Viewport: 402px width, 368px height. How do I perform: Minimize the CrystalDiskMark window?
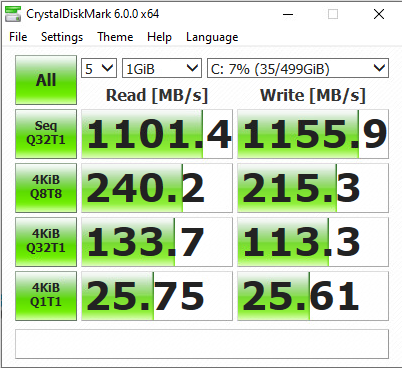click(288, 14)
